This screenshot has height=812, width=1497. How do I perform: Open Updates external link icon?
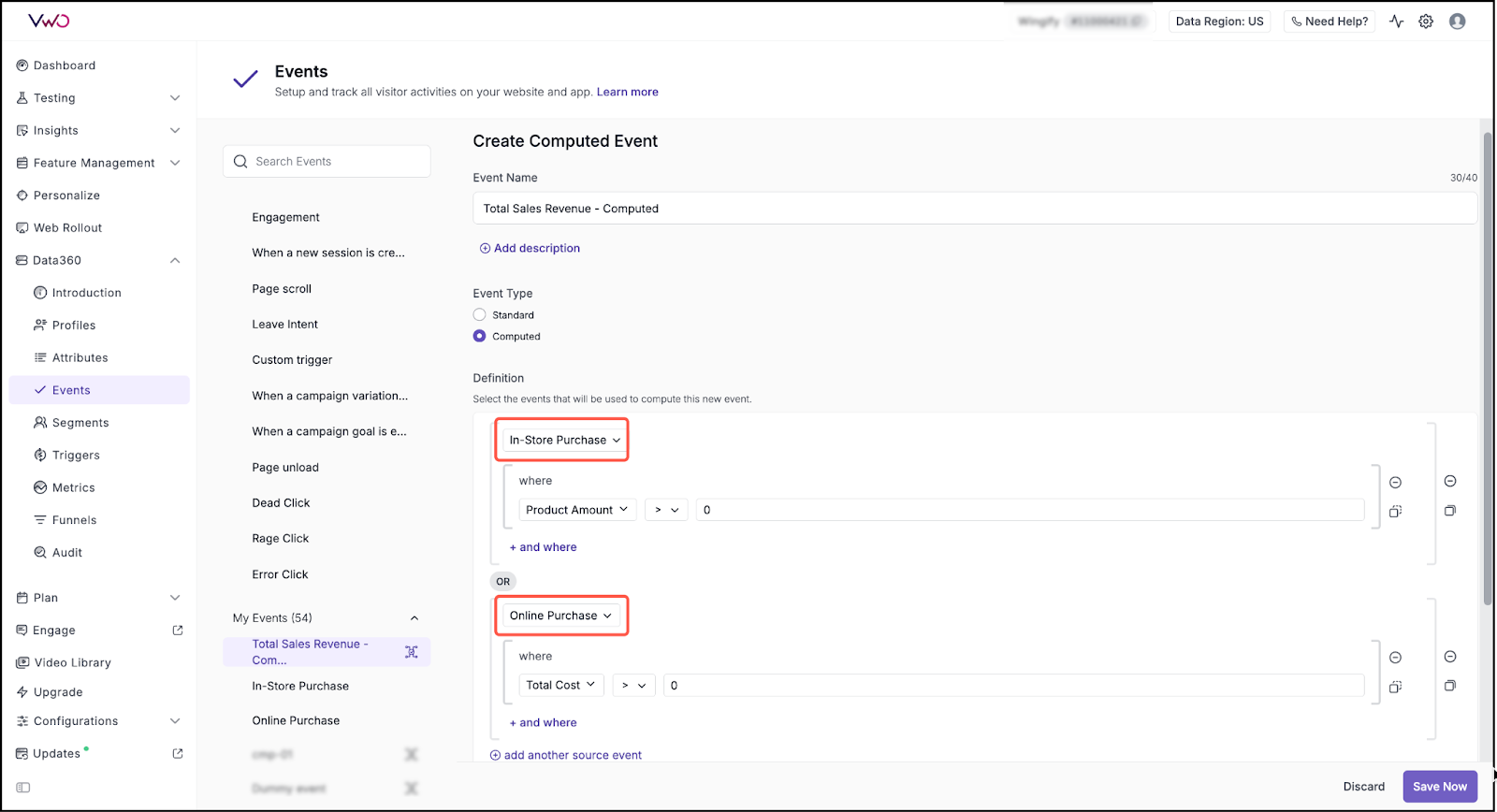tap(178, 753)
